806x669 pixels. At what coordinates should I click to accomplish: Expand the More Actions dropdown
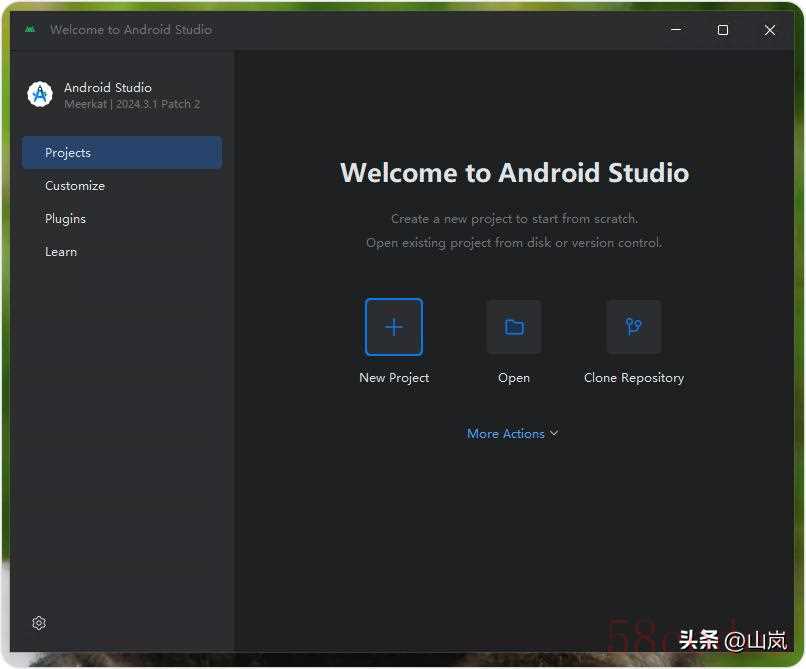click(x=506, y=434)
